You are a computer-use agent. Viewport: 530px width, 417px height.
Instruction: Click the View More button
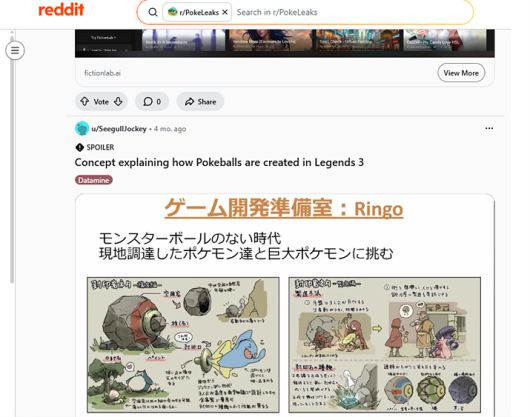tap(461, 73)
